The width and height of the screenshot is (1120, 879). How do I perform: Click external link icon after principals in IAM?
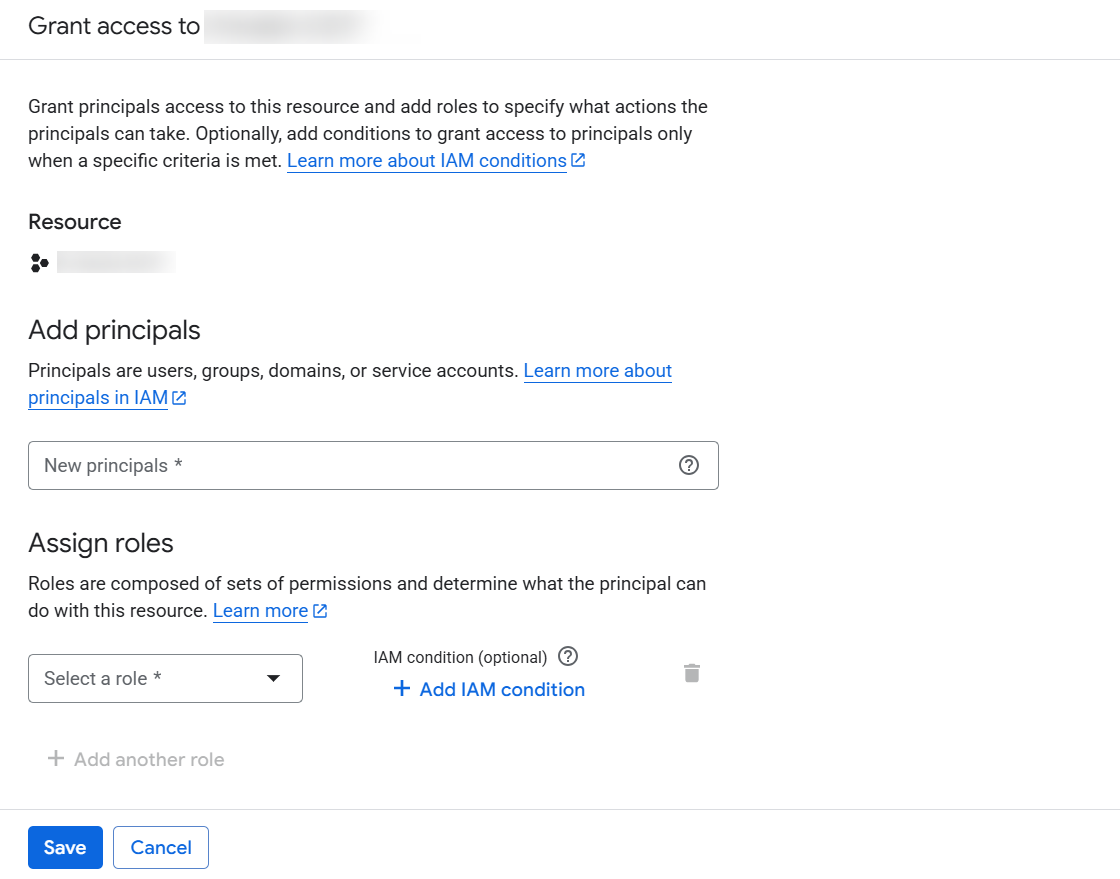click(x=179, y=398)
